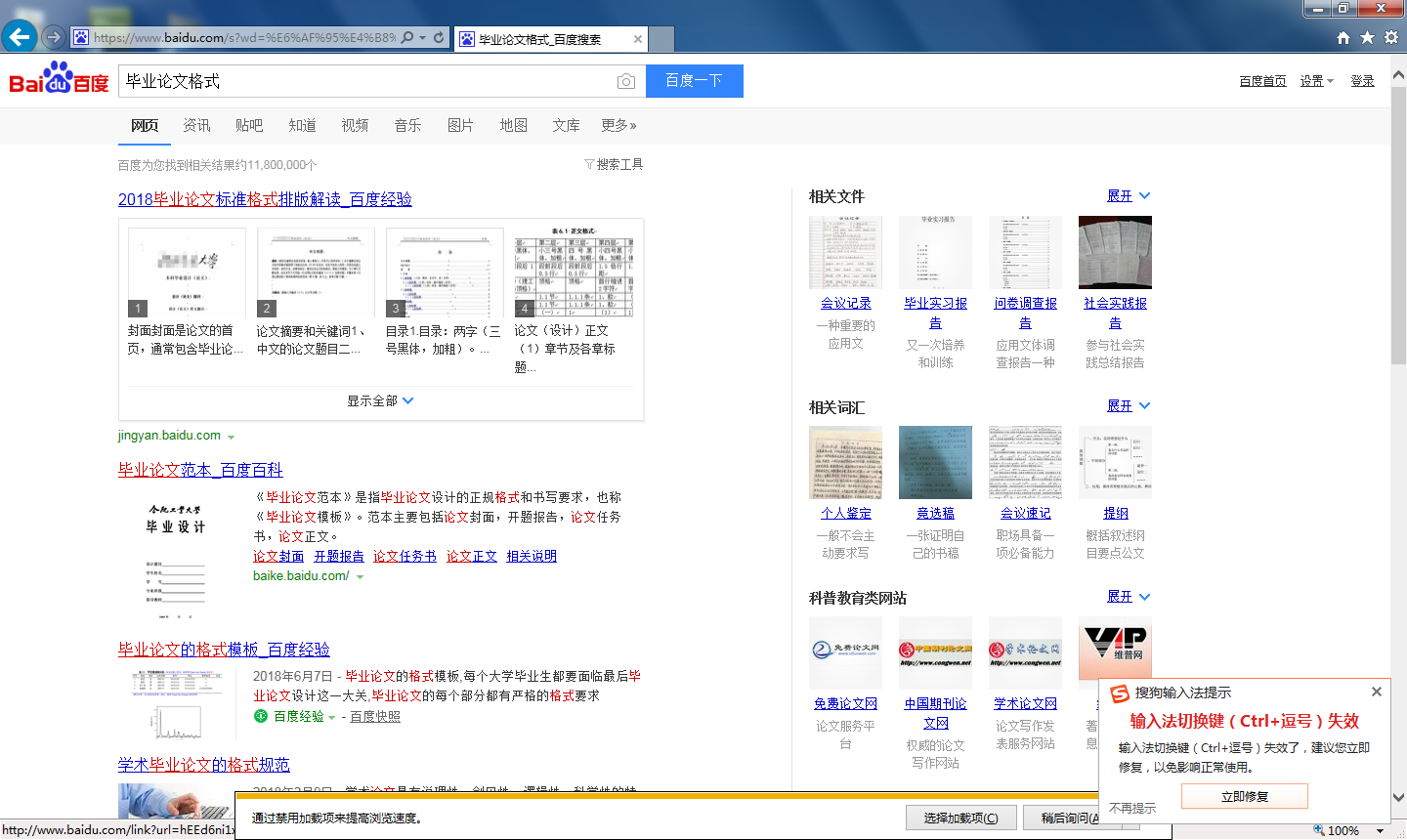The height and width of the screenshot is (840, 1407).
Task: Switch to the 视频 tab
Action: pos(355,125)
